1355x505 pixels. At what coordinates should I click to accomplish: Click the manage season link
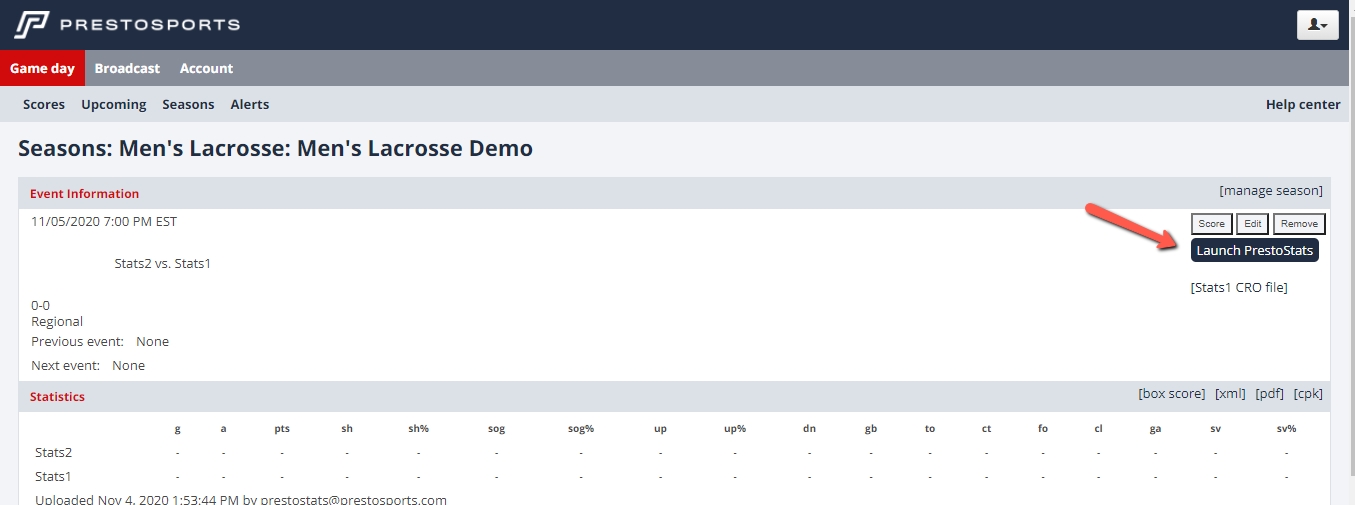pyautogui.click(x=1270, y=190)
